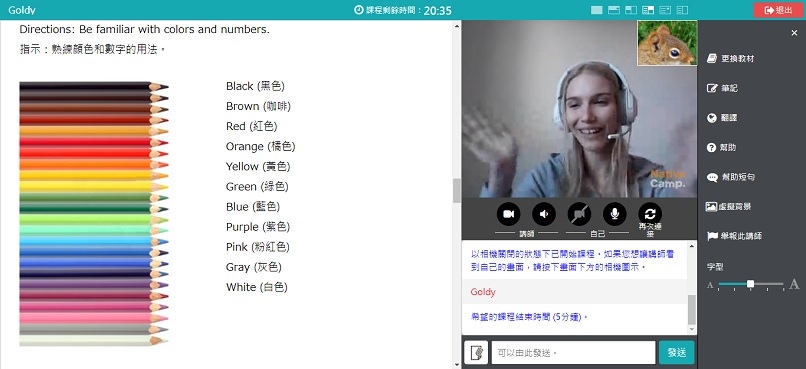The image size is (806, 369).
Task: Click the chat panel scrollbar thumb
Action: pyautogui.click(x=692, y=309)
